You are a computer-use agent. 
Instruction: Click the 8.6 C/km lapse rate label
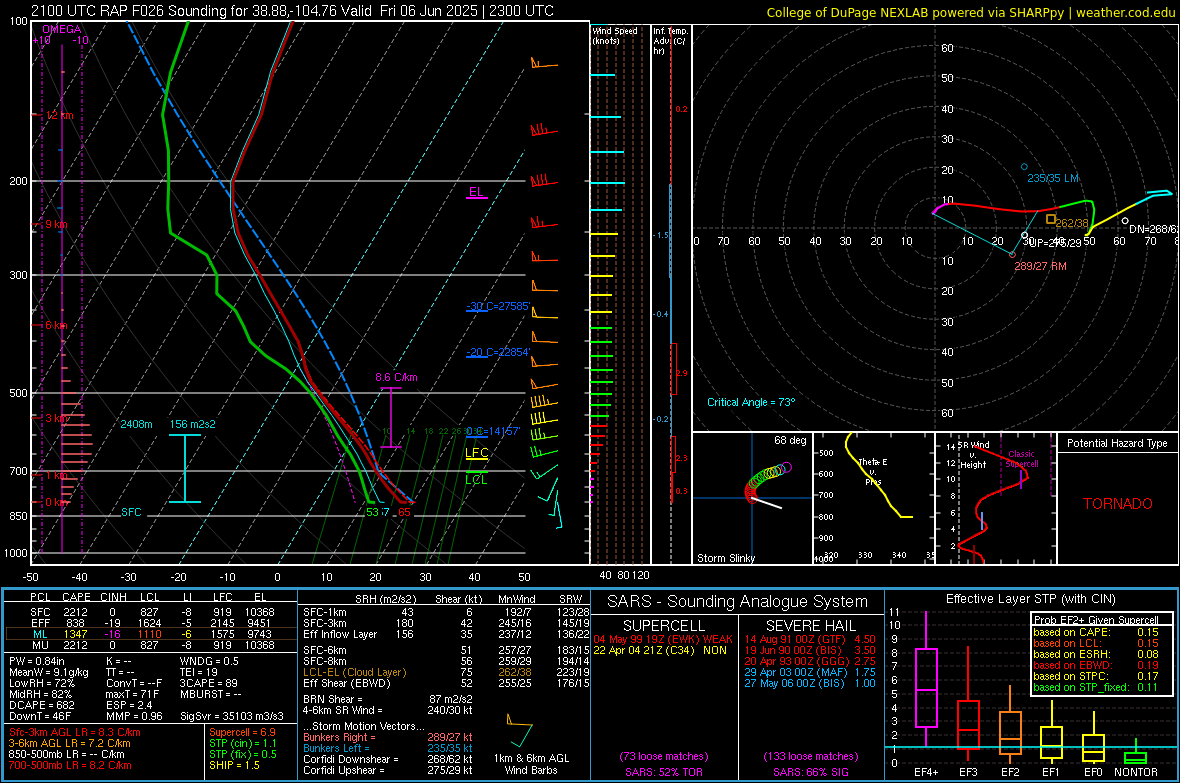point(396,377)
